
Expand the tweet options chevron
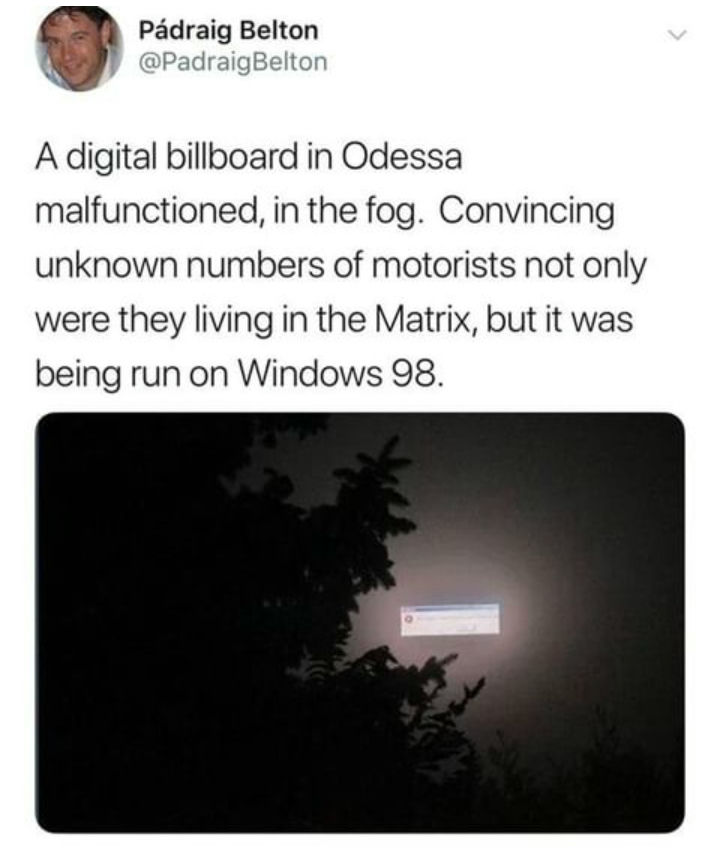[x=676, y=36]
